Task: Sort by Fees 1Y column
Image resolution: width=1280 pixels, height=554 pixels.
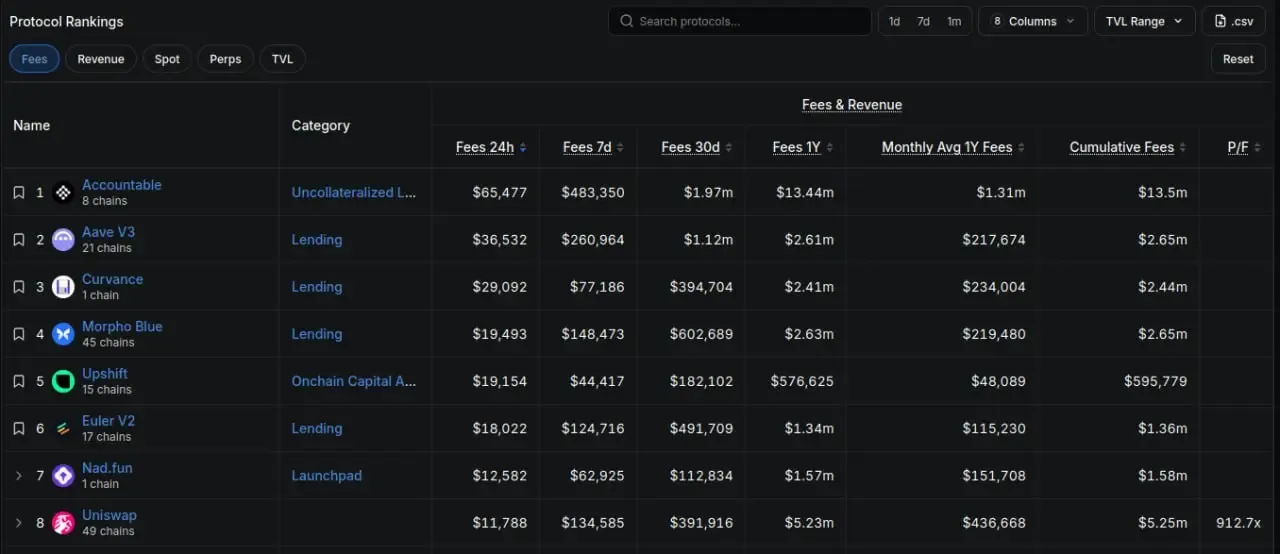Action: [802, 147]
